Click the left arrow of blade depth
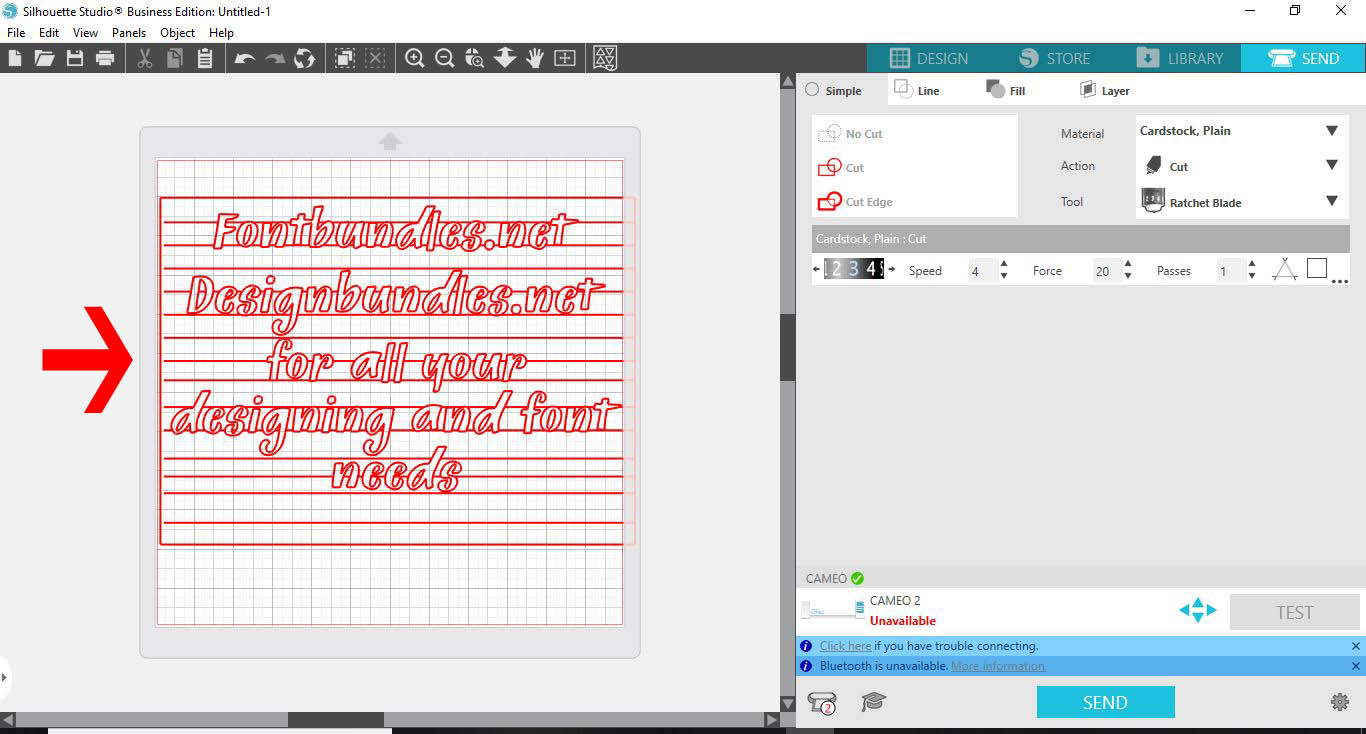This screenshot has width=1366, height=734. [817, 269]
